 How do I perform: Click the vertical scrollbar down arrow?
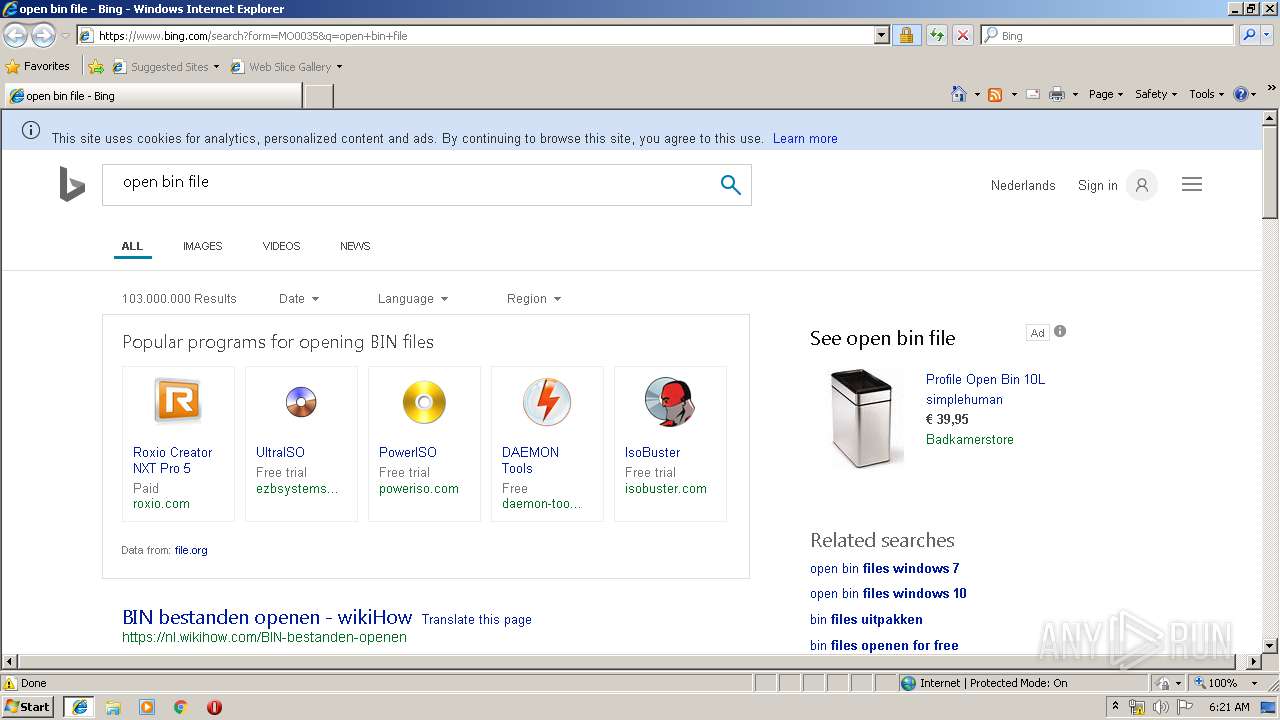(x=1270, y=646)
